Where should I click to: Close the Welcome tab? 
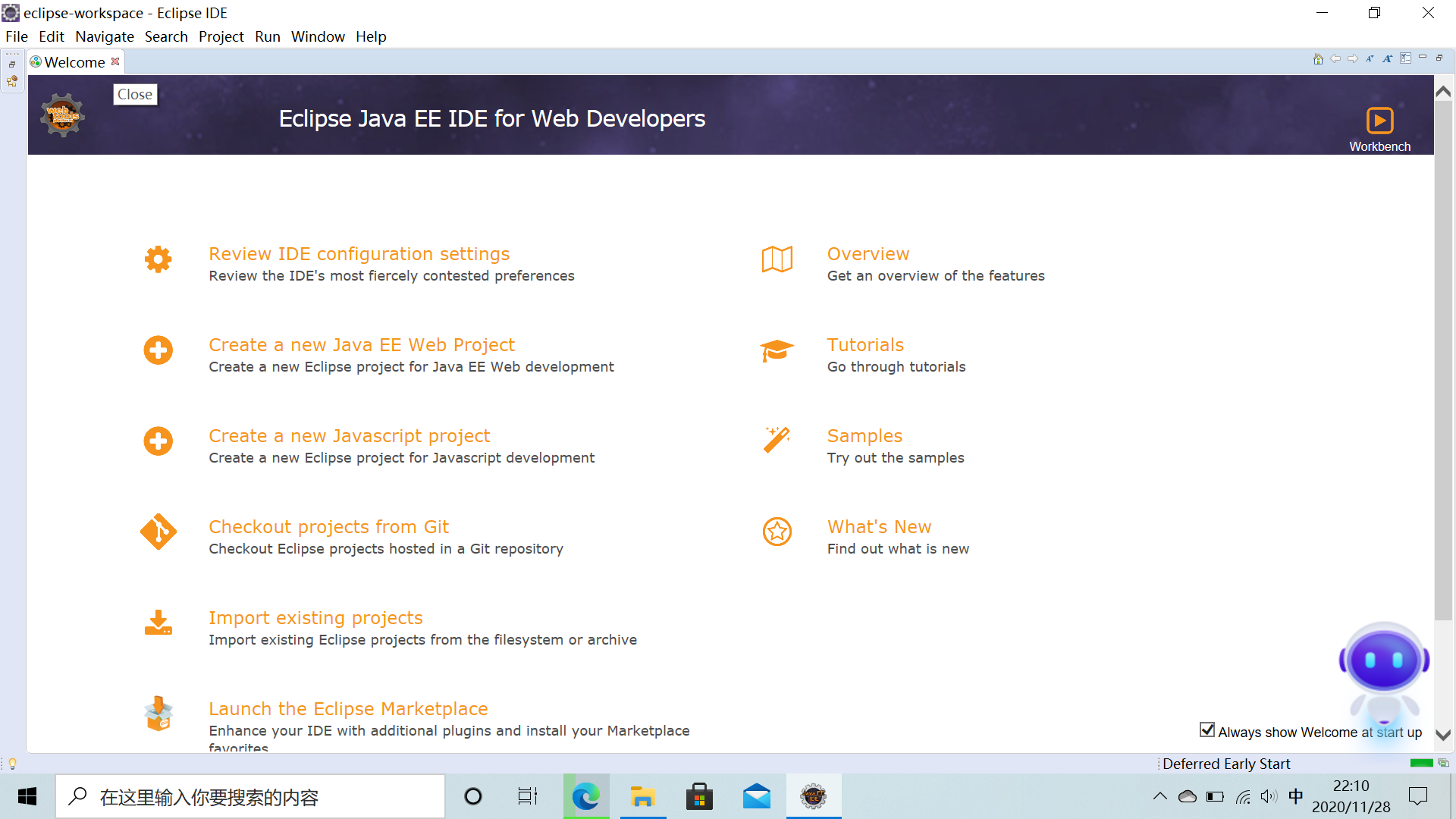[x=115, y=61]
